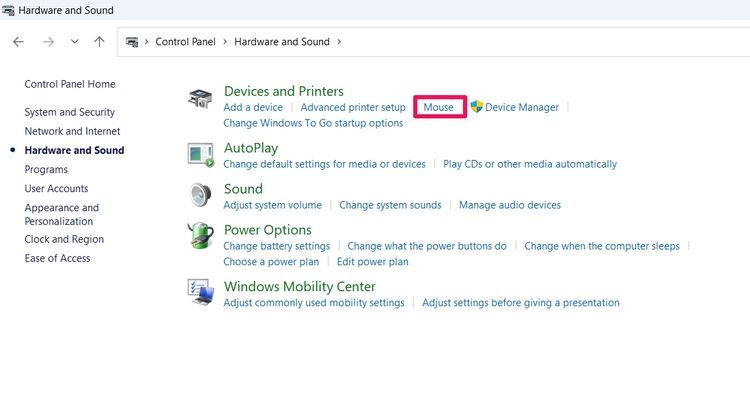Click the Windows Mobility Center icon
Viewport: 750px width, 402px height.
pos(200,292)
